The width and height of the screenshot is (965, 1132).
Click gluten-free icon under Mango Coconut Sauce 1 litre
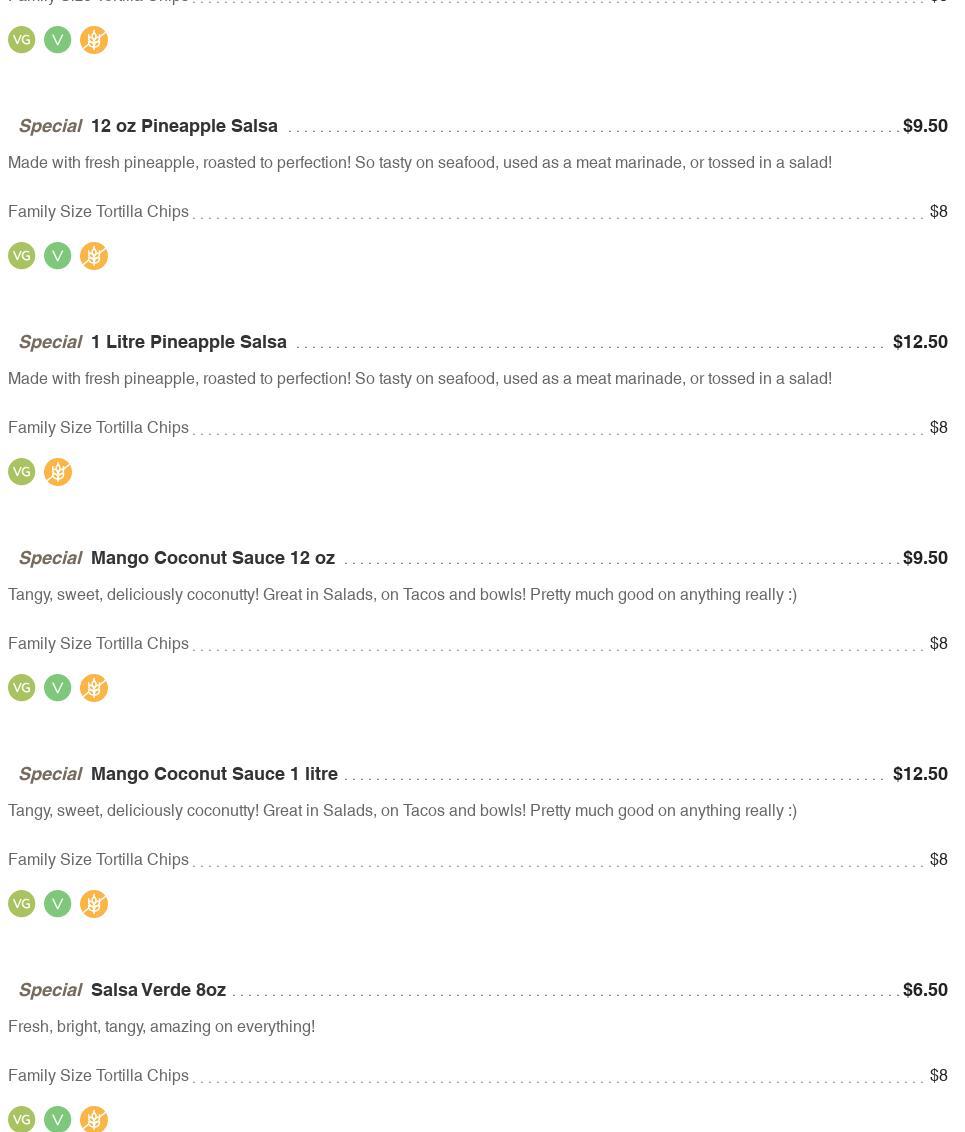pos(94,904)
